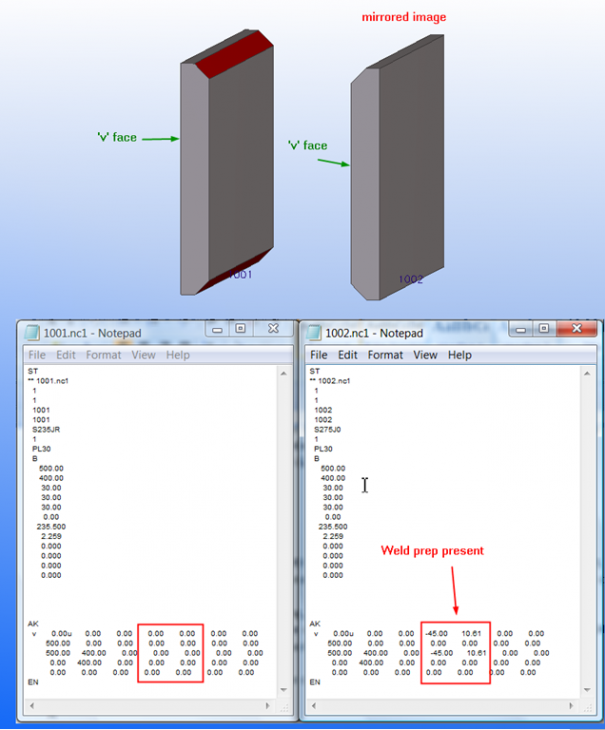Click the PL30 line in 1002.nc1
Screen dimensions: 605x730
click(323, 449)
